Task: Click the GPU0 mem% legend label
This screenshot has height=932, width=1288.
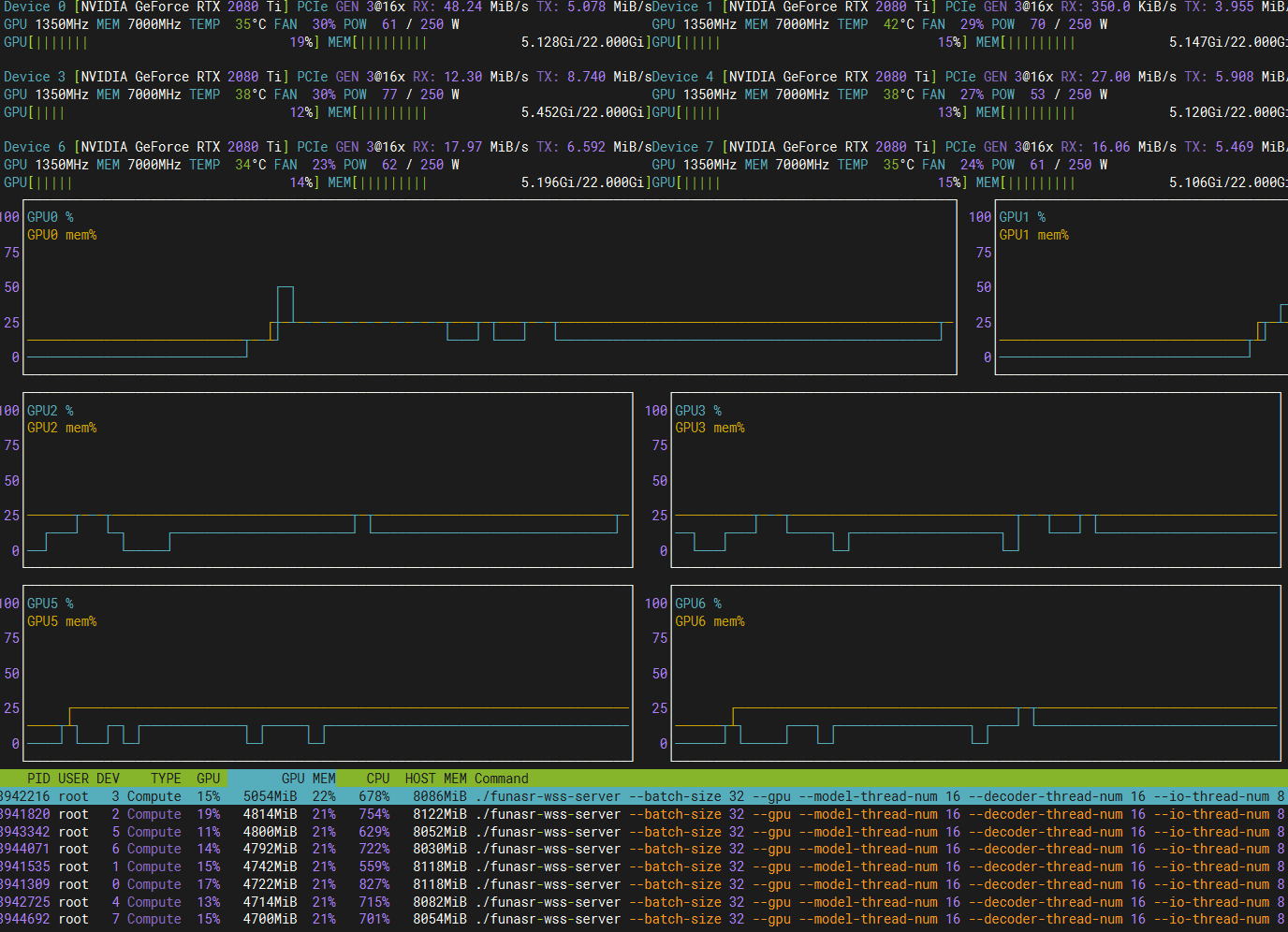Action: pos(62,235)
